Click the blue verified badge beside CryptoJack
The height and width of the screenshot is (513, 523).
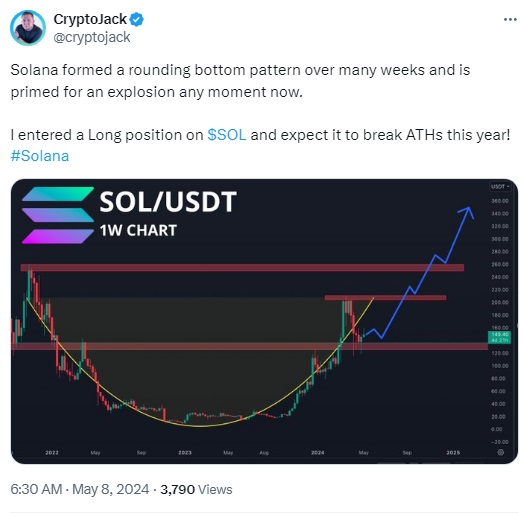pos(136,19)
